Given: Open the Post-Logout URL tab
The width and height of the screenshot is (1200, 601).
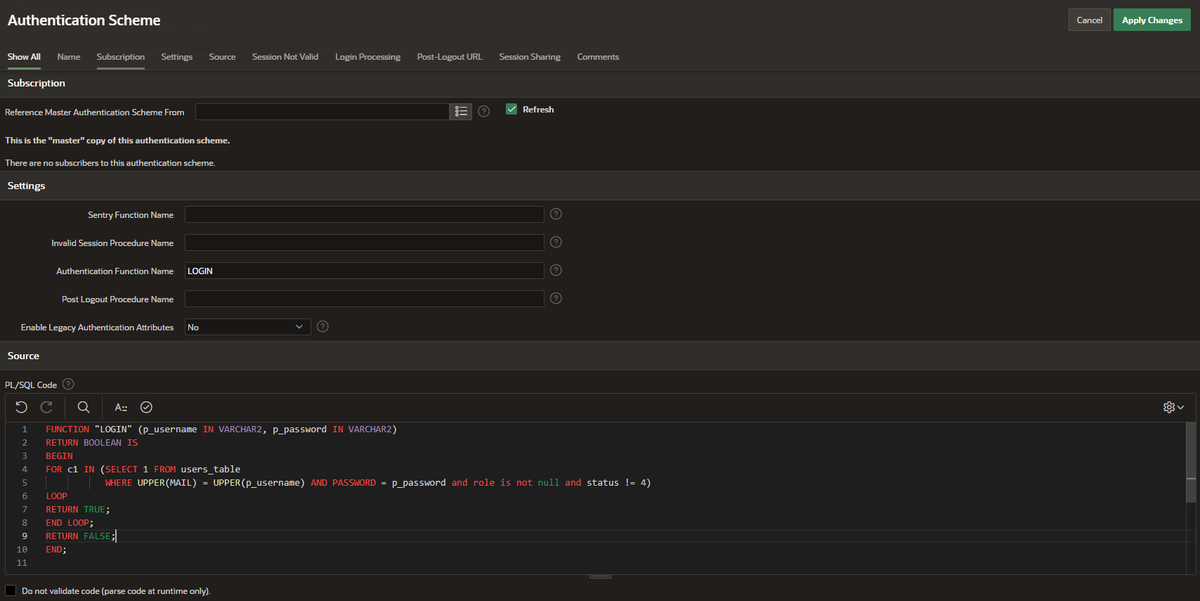Looking at the screenshot, I should [x=450, y=57].
